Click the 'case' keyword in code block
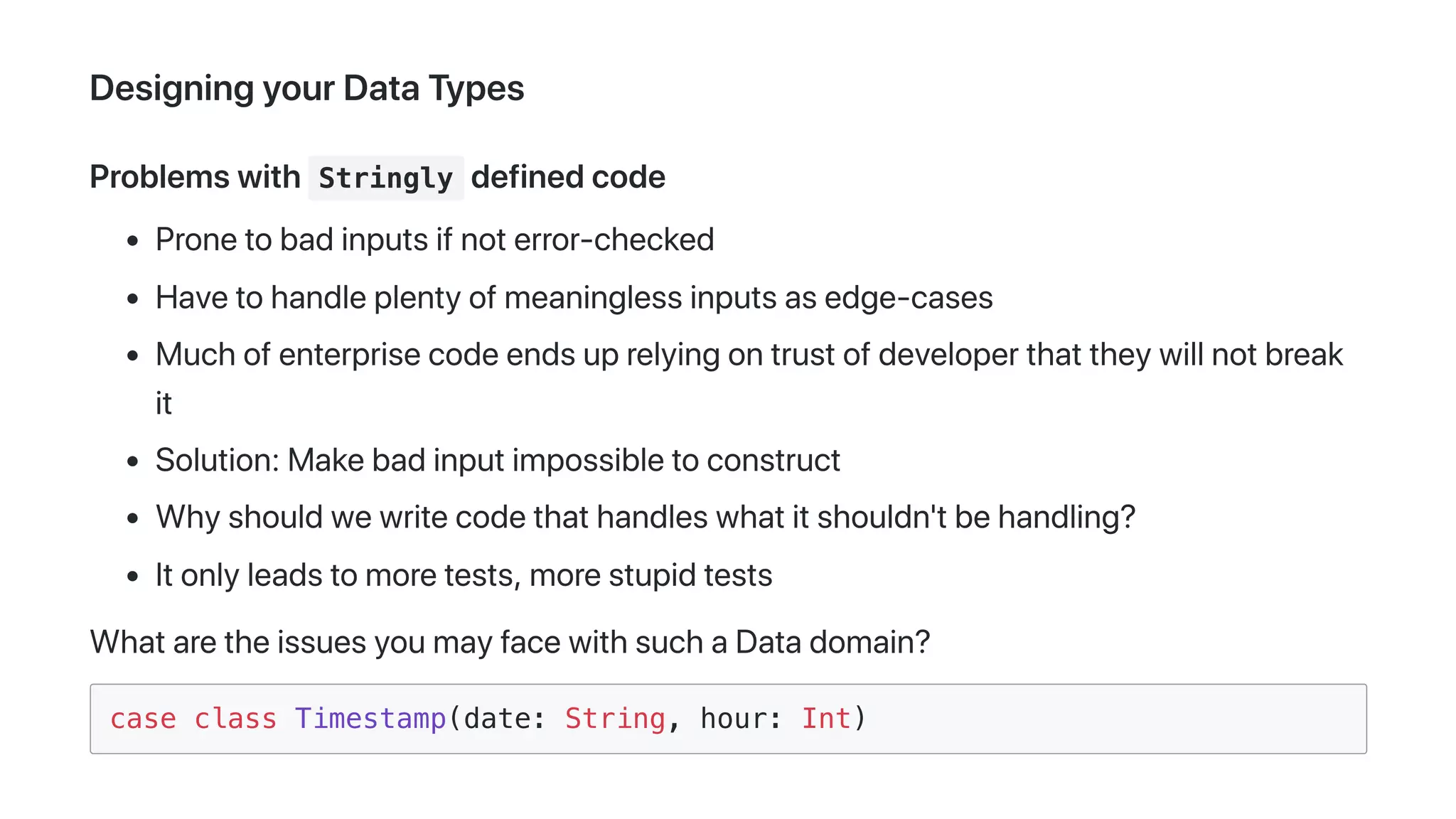This screenshot has width=1456, height=819. (143, 719)
